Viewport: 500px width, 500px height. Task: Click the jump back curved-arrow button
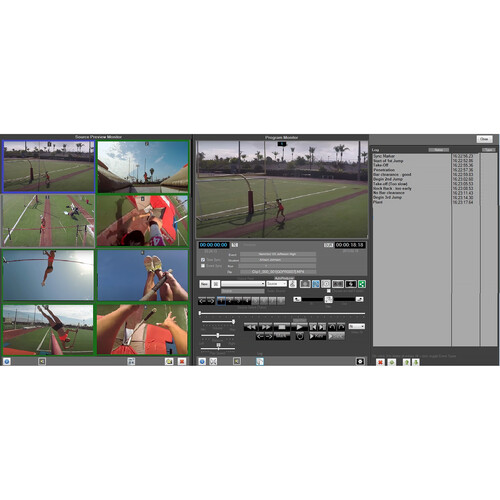coord(332,327)
